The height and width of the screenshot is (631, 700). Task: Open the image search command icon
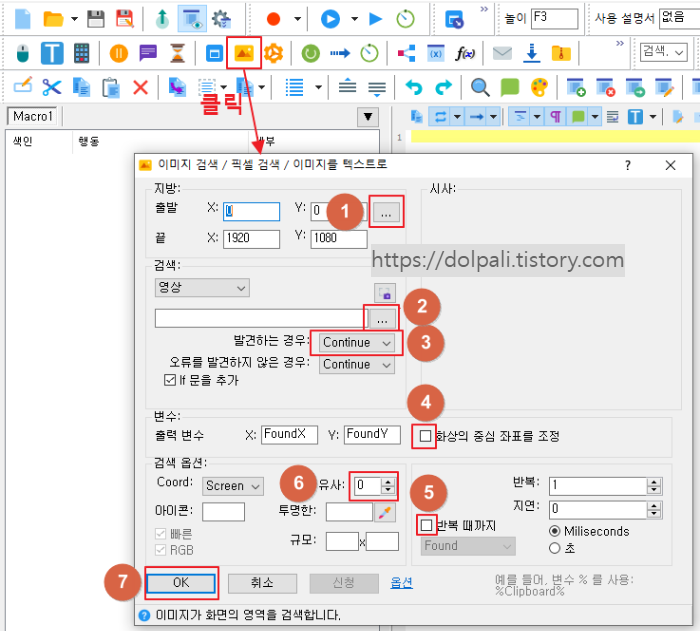tap(244, 53)
